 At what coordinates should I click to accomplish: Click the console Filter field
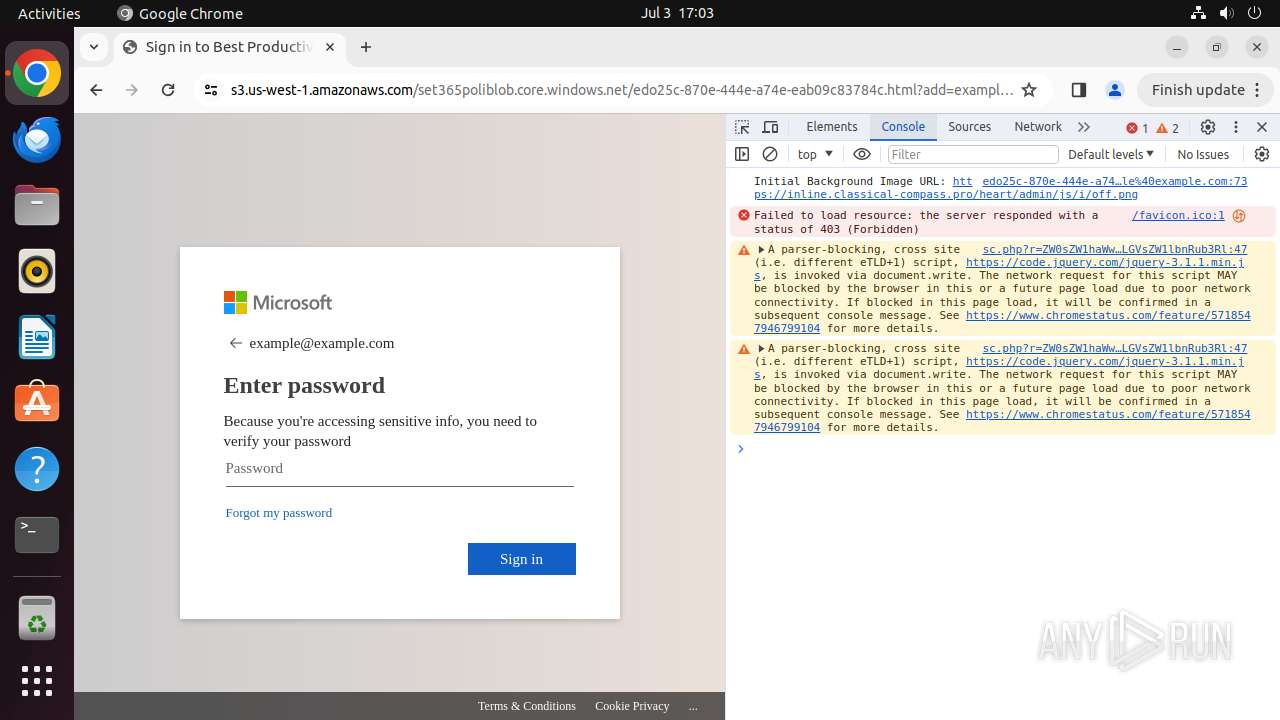pos(973,154)
